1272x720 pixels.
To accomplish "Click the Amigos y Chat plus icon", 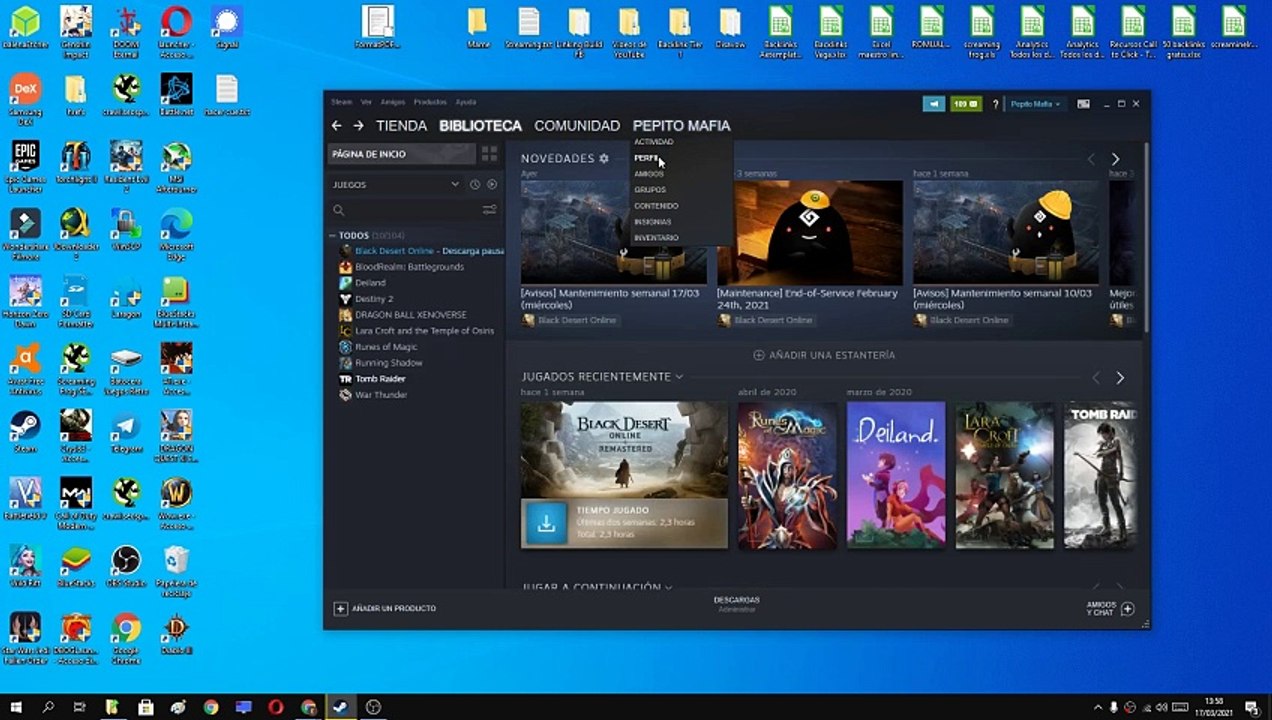I will point(1127,608).
